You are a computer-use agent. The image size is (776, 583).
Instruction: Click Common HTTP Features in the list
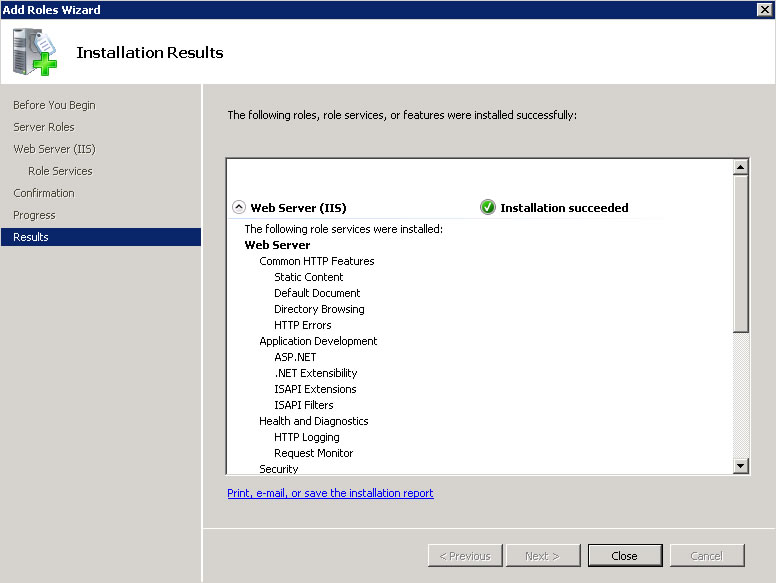click(x=317, y=261)
